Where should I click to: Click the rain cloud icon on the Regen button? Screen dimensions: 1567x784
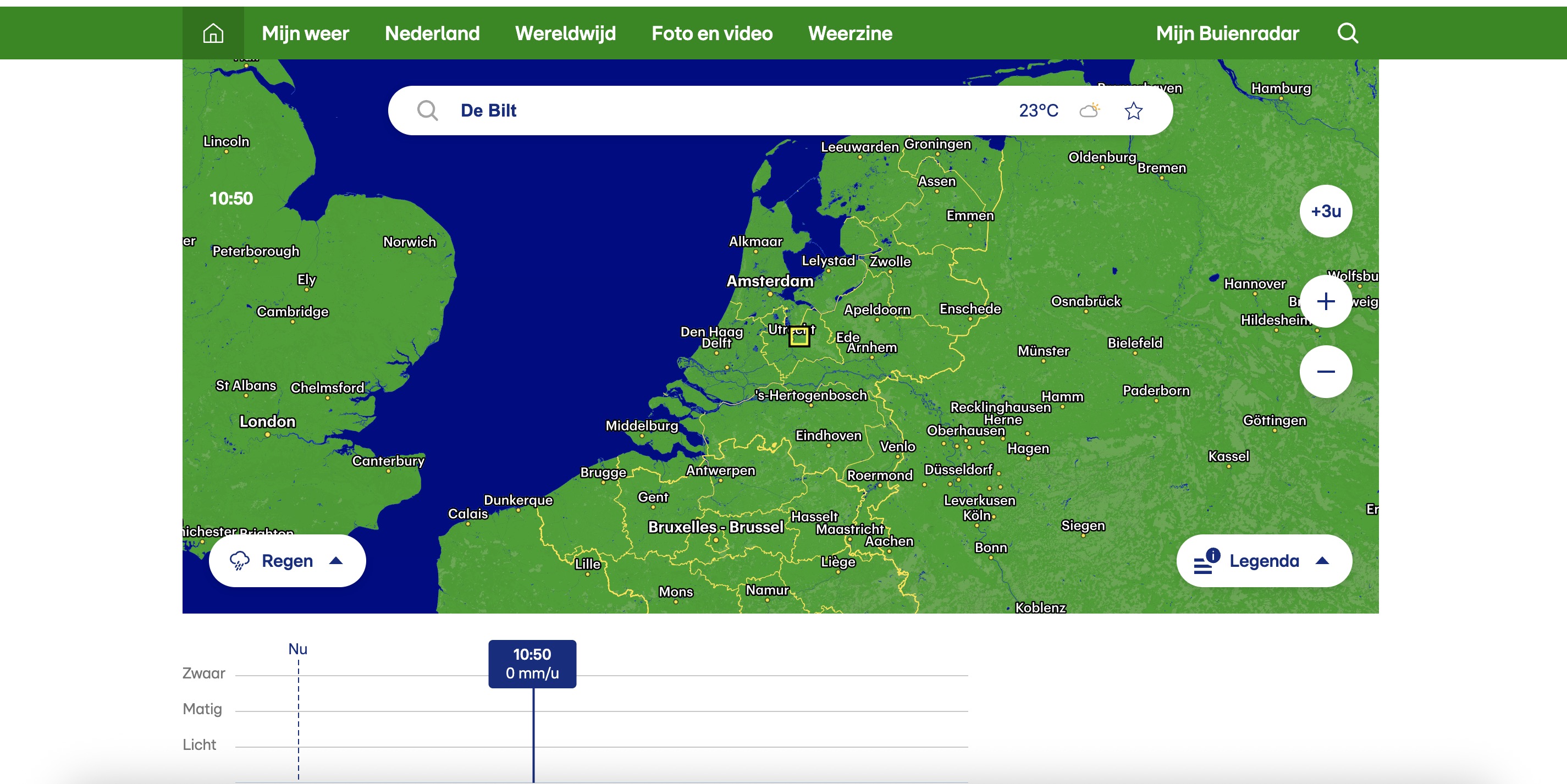[239, 561]
